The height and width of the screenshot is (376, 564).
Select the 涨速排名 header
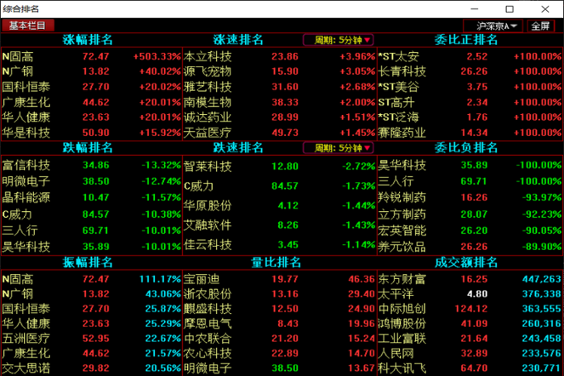pos(238,40)
